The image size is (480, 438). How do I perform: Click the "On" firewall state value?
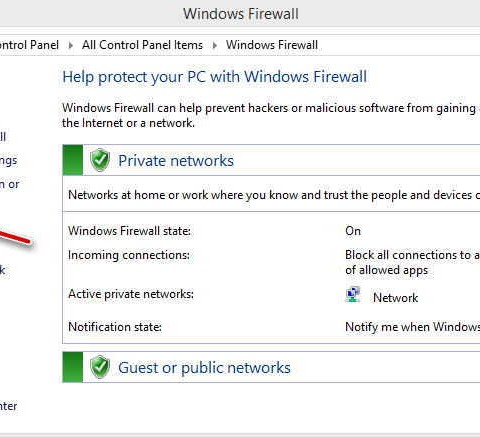353,231
